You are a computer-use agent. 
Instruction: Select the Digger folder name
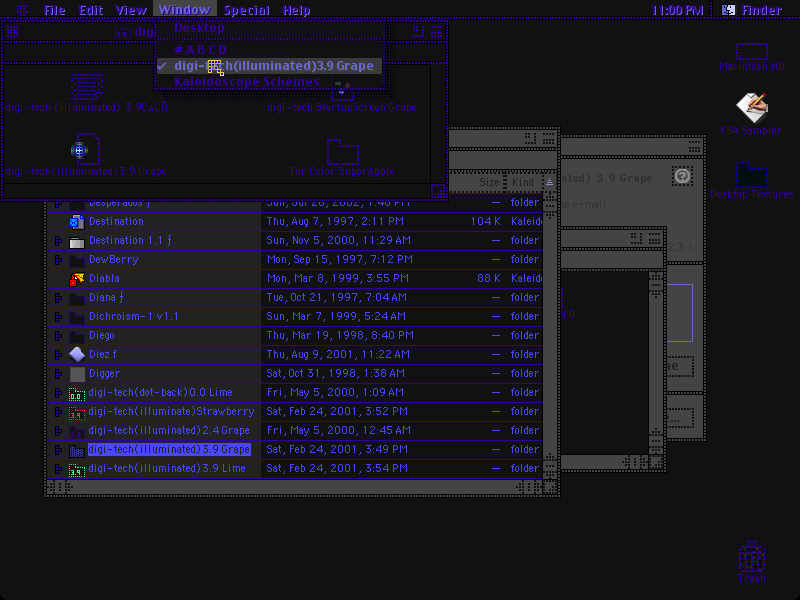click(x=105, y=374)
